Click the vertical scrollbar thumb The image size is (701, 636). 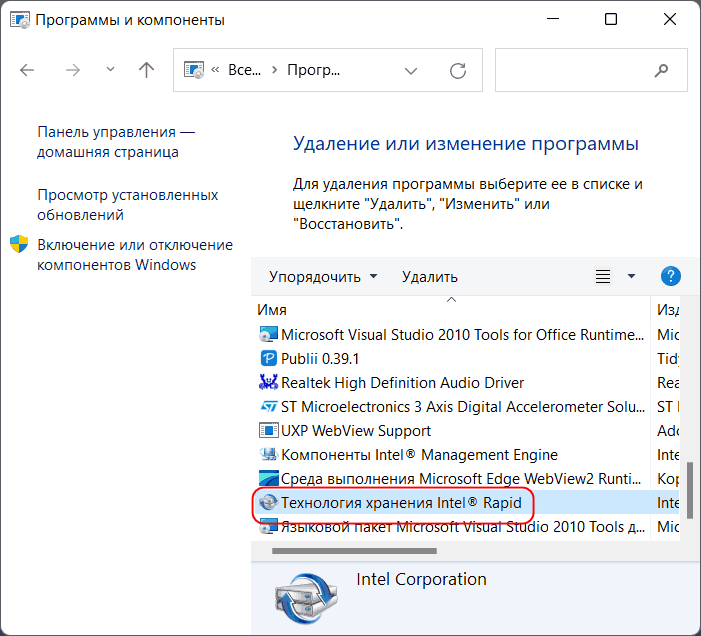point(690,490)
